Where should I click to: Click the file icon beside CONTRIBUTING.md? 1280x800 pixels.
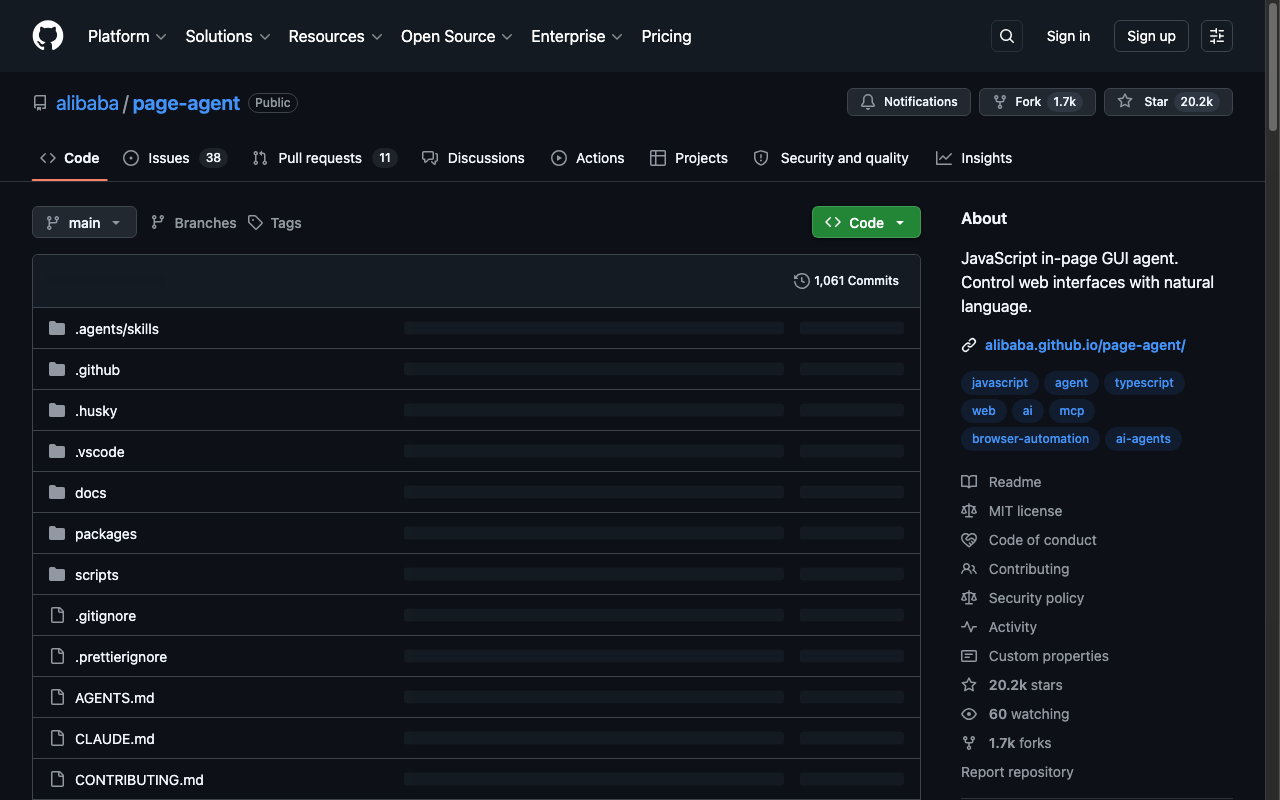point(57,779)
